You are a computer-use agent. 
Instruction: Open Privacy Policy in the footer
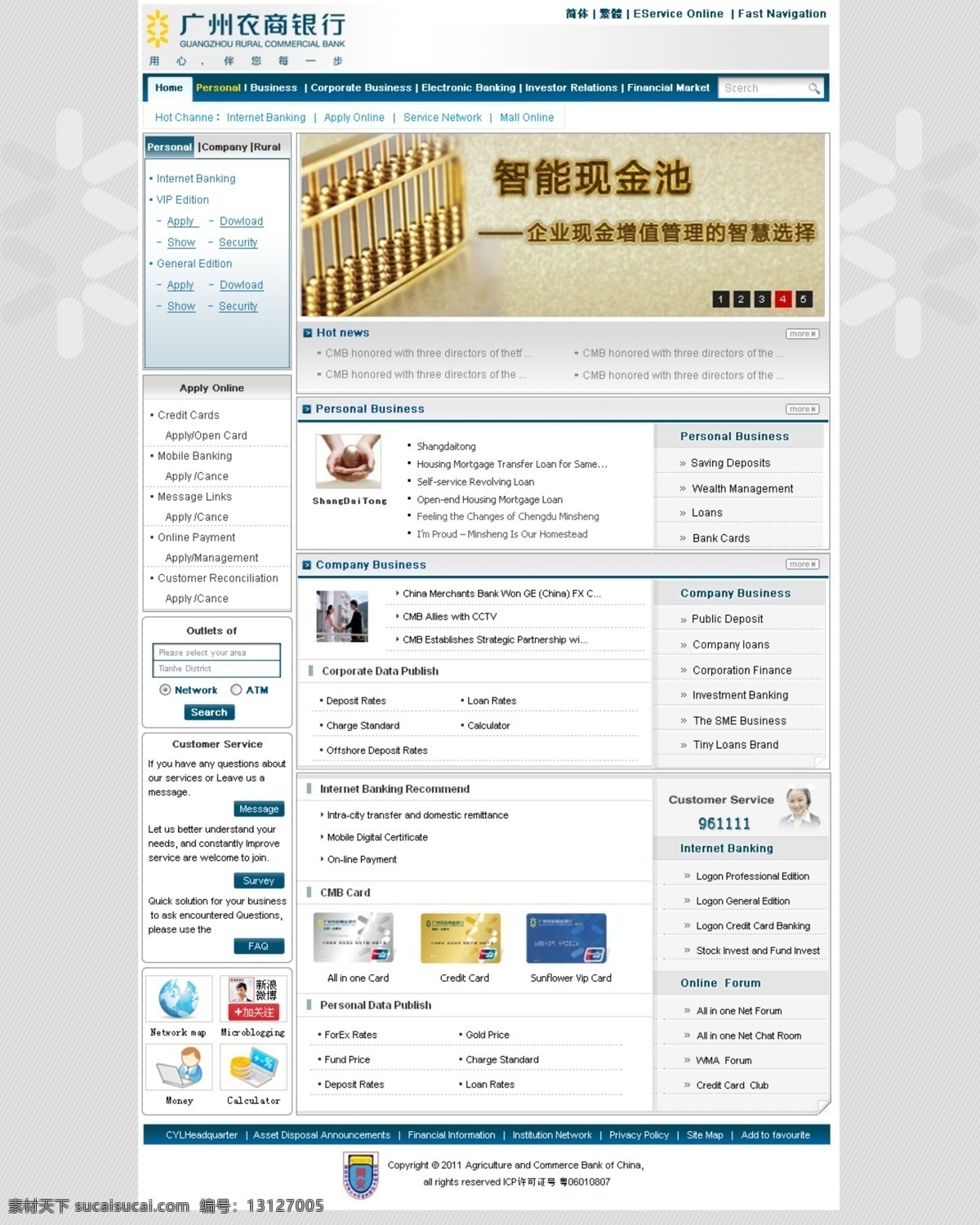(639, 1135)
